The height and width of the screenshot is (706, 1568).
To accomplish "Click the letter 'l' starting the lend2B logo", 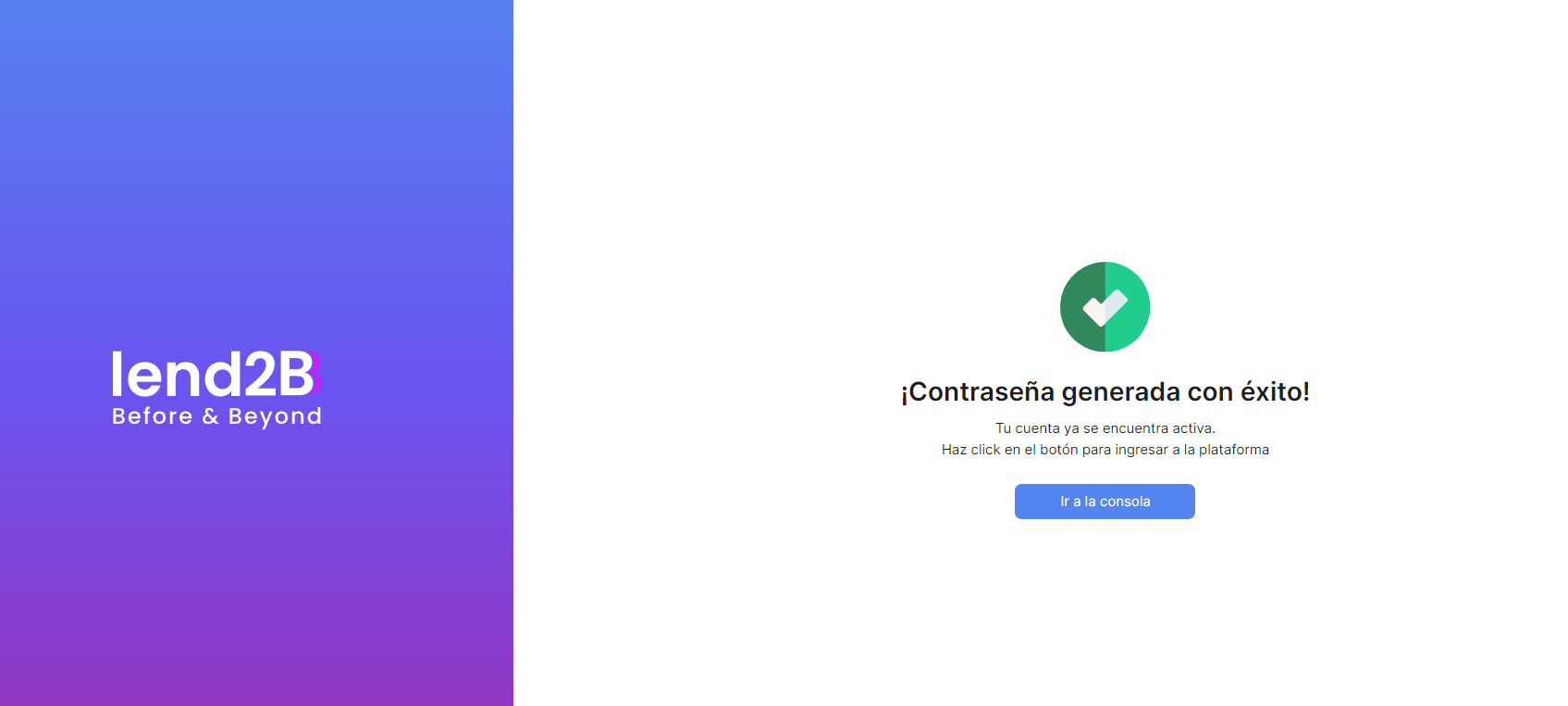I will point(117,374).
